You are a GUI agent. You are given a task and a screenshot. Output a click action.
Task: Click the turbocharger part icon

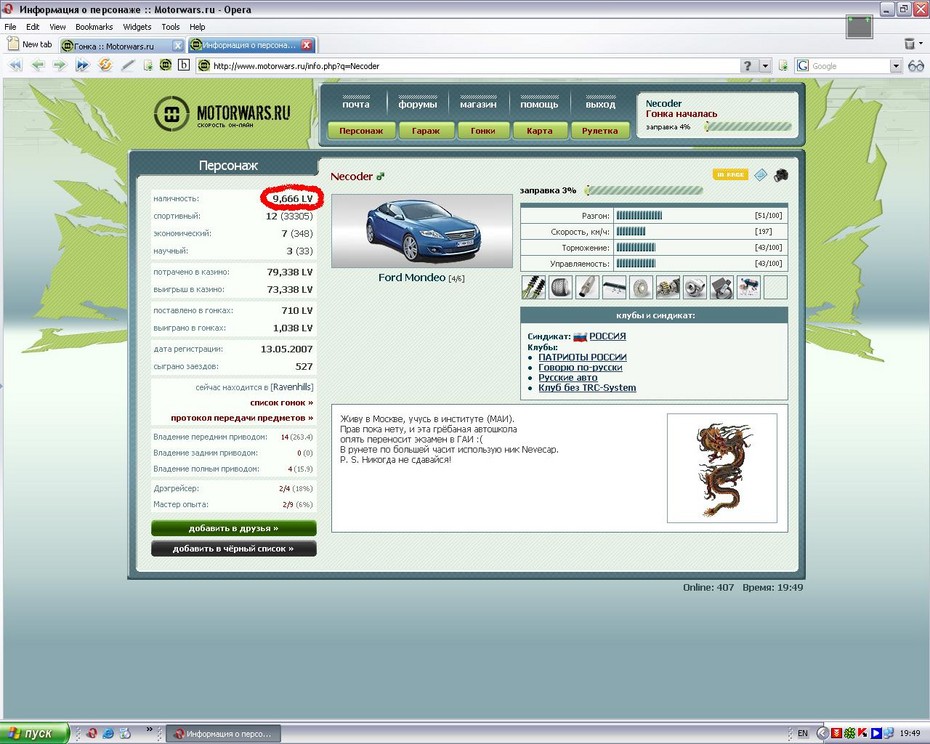tap(695, 287)
